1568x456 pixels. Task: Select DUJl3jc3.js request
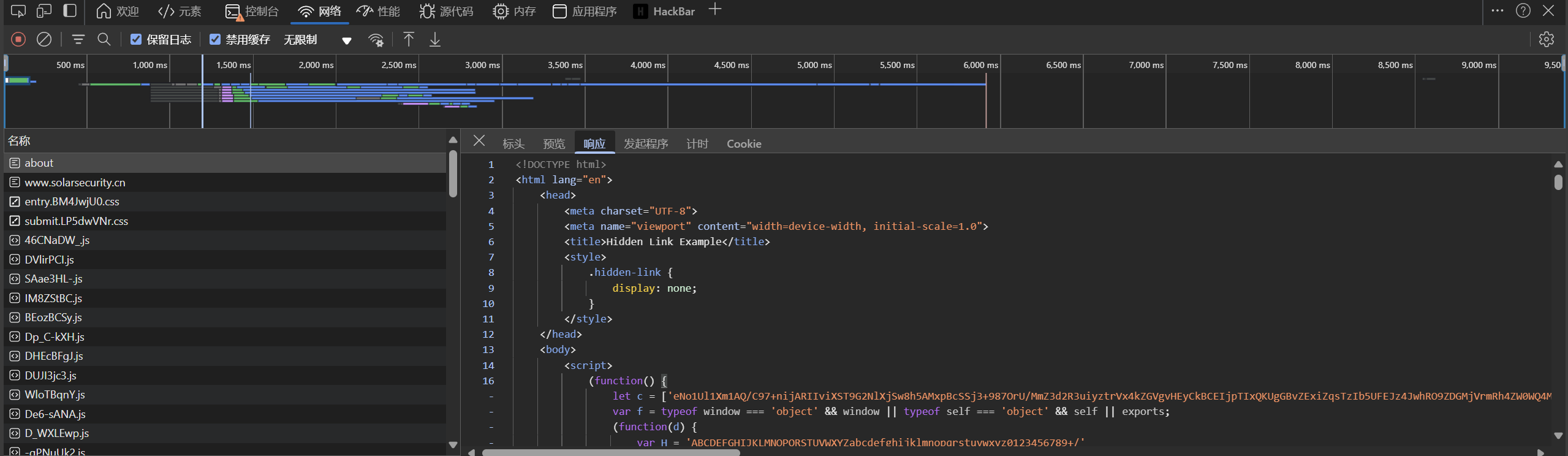tap(225, 375)
